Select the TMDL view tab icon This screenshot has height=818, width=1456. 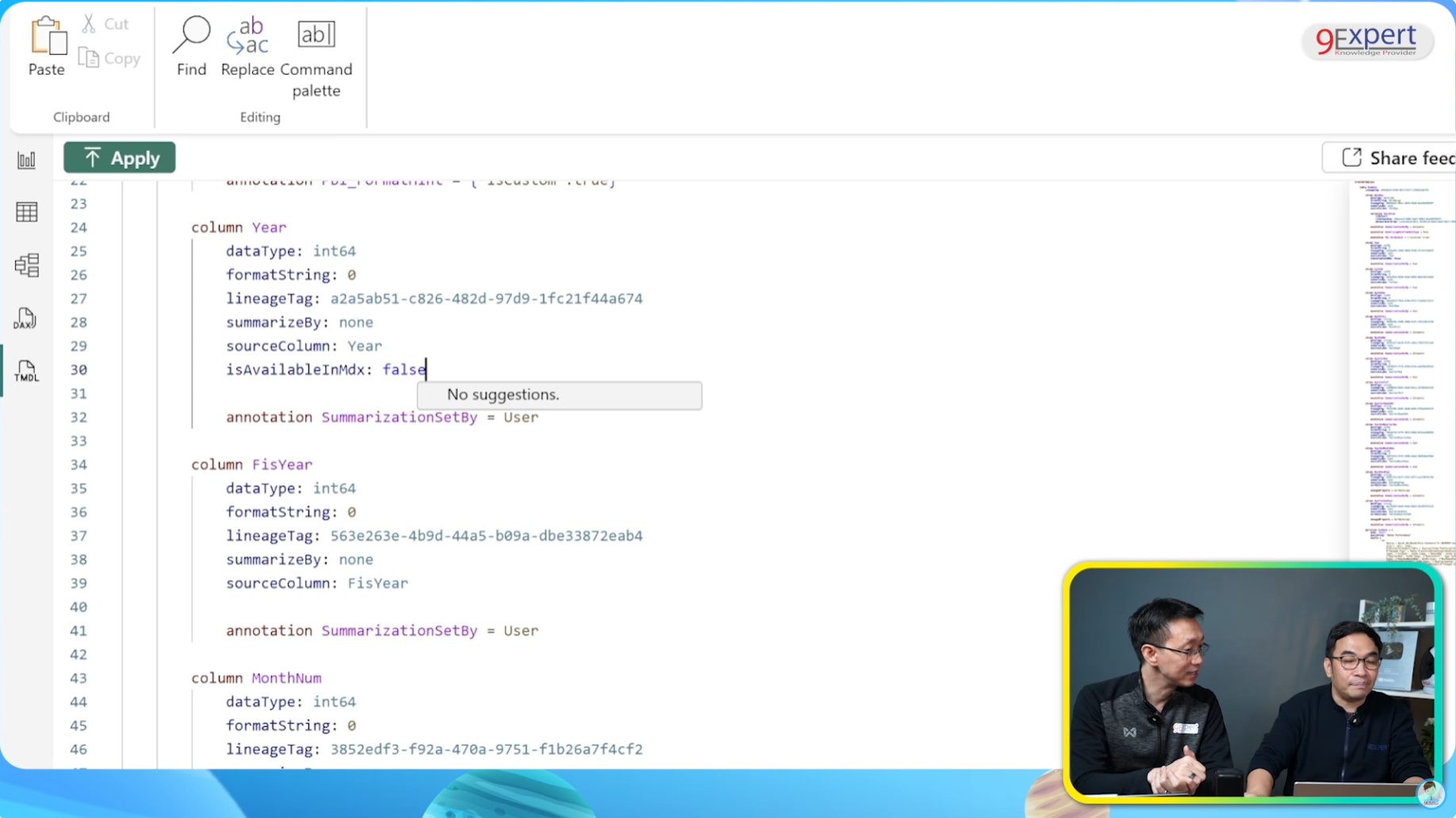tap(26, 371)
